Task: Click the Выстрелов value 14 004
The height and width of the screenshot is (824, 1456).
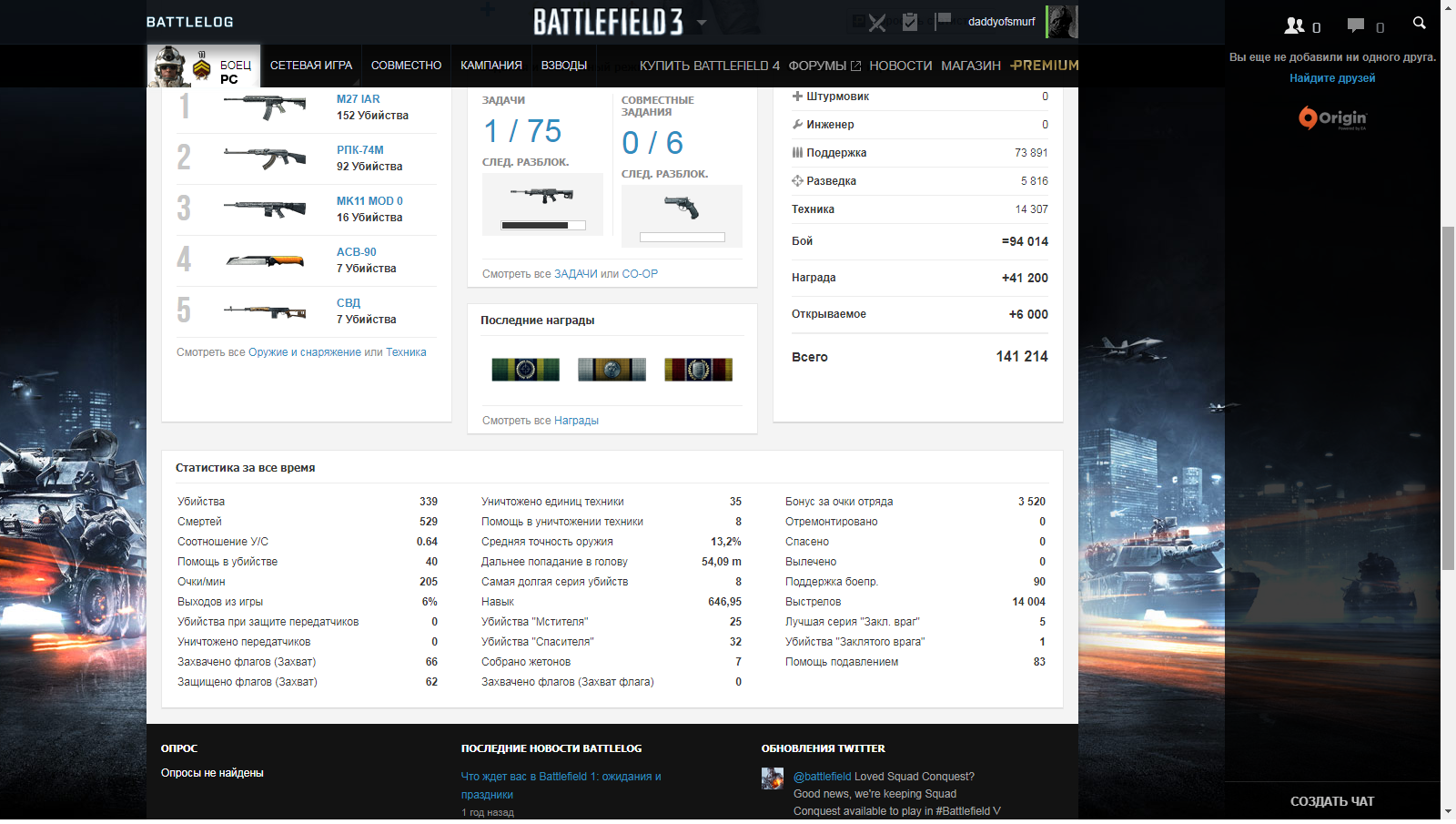Action: [1029, 602]
